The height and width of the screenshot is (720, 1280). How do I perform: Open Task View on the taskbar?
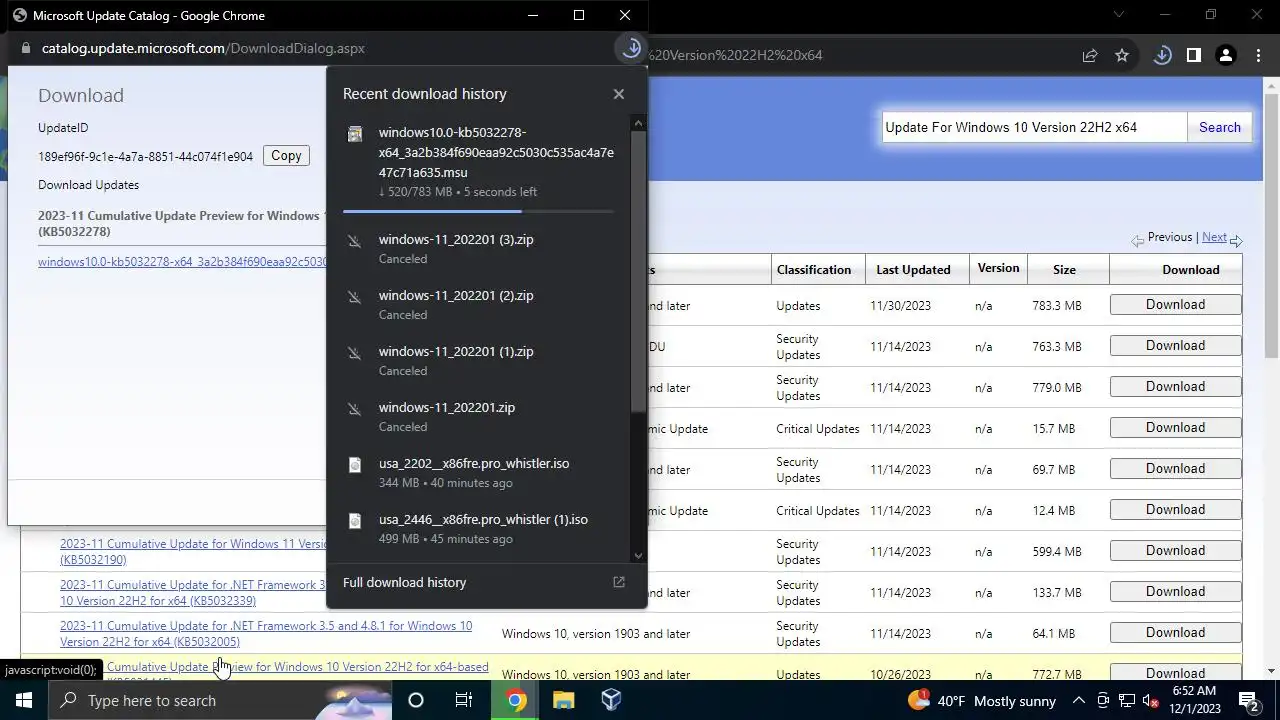coord(464,700)
